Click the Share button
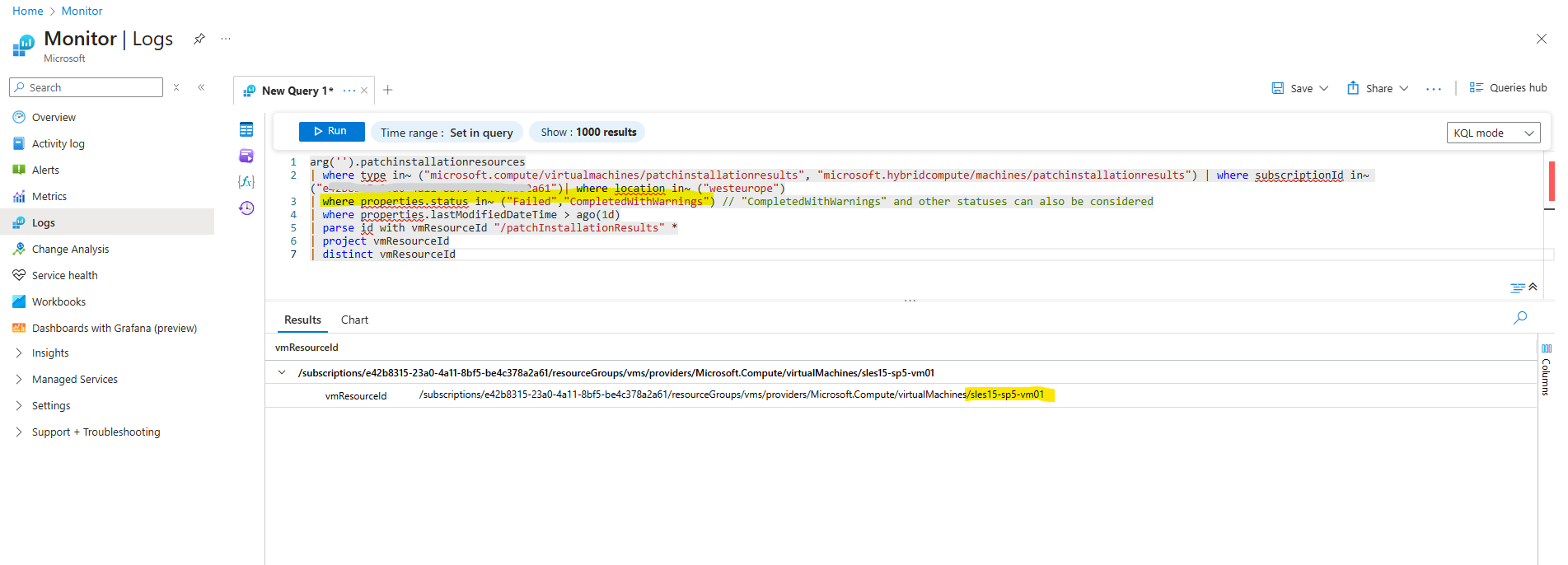 (x=1369, y=88)
